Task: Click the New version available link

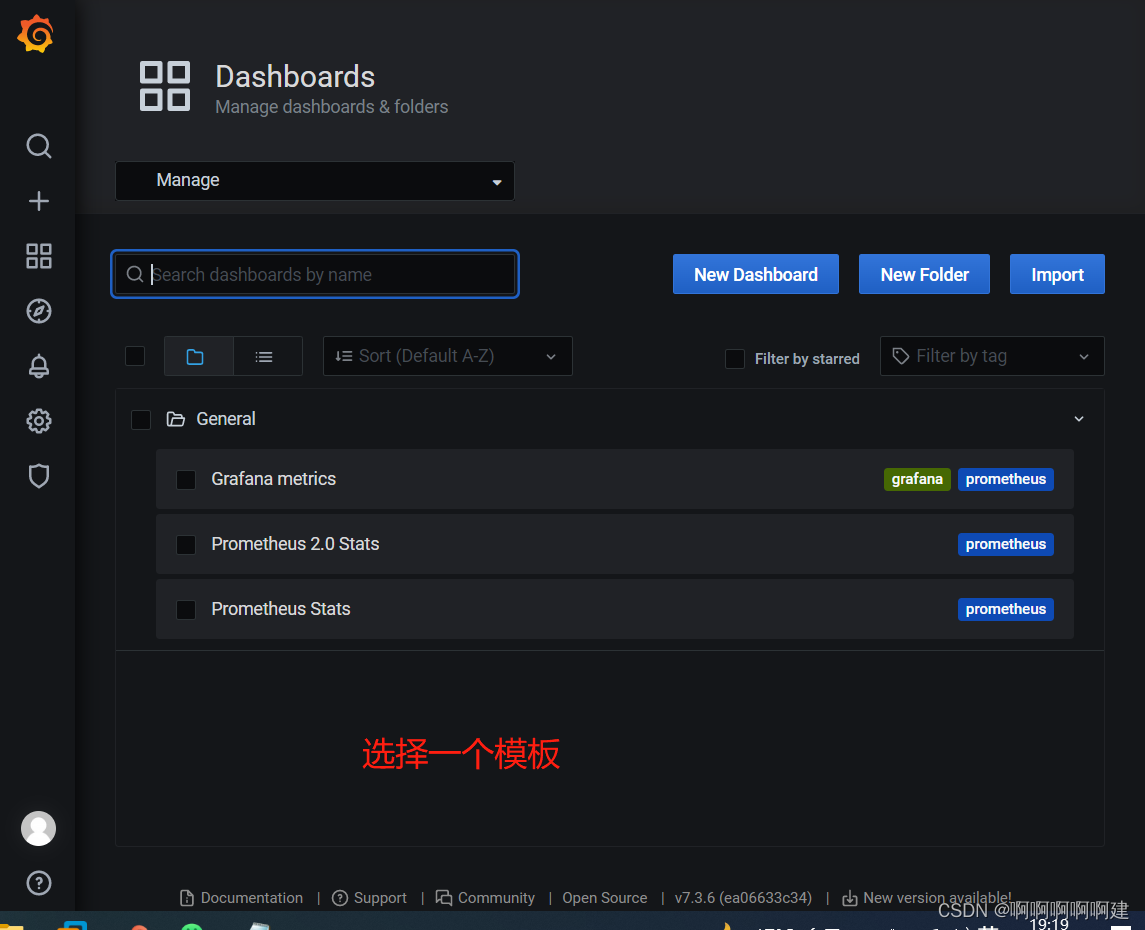Action: 937,898
